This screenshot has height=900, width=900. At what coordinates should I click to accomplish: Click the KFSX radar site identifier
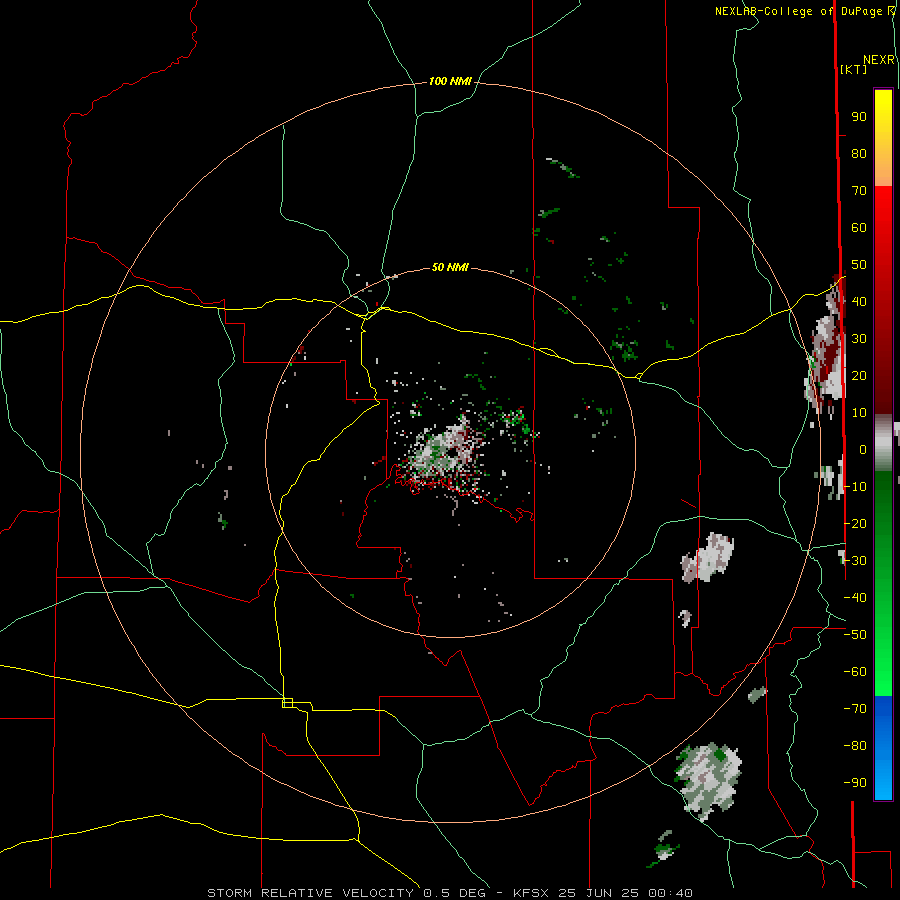click(x=532, y=893)
